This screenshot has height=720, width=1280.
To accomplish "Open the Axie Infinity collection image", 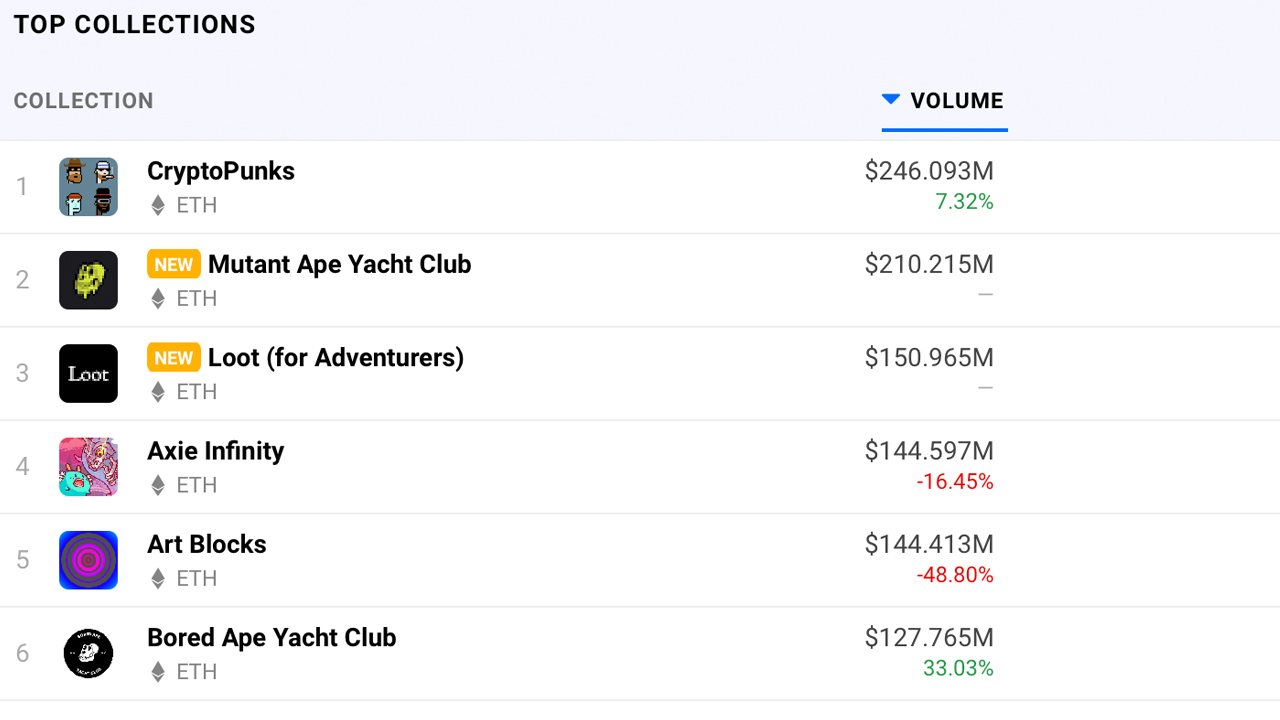I will point(88,467).
